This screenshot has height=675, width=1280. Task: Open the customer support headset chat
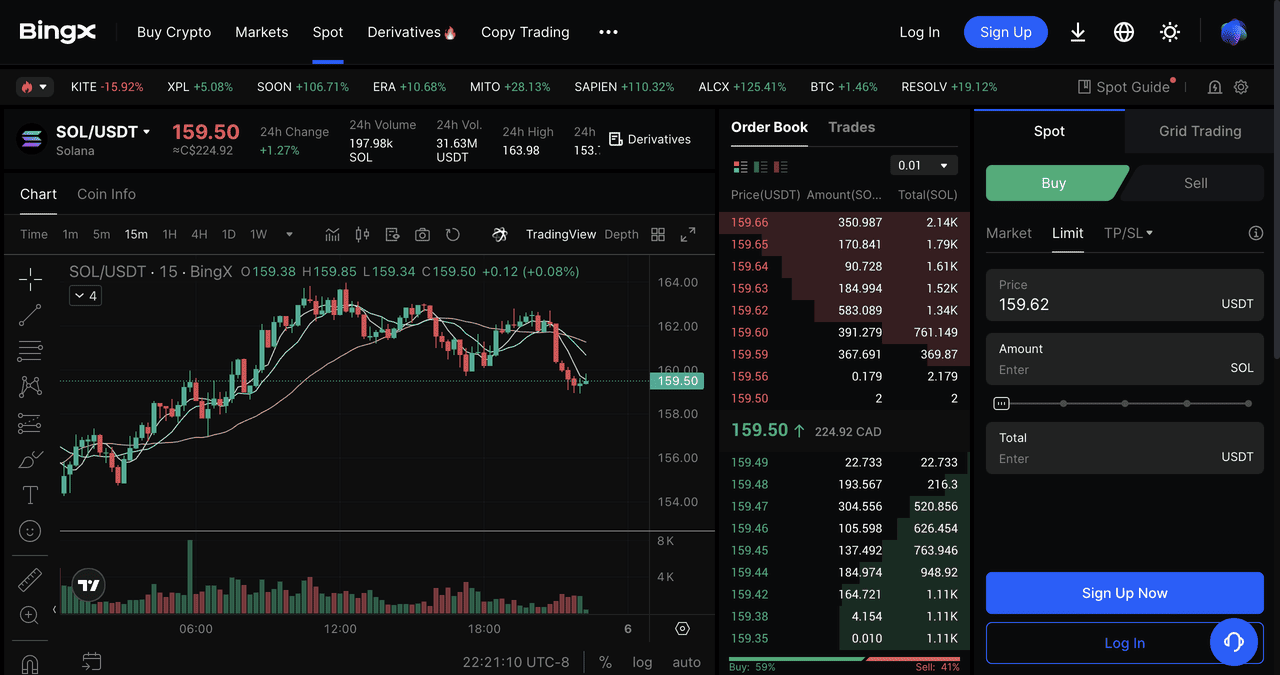pos(1233,642)
